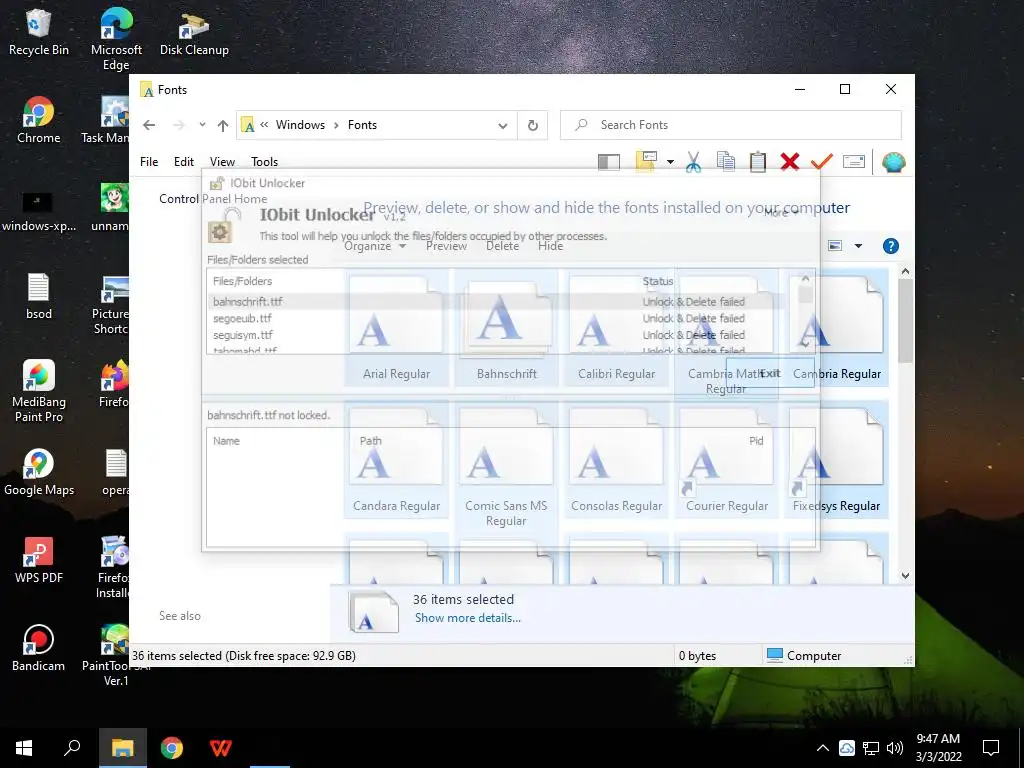The height and width of the screenshot is (768, 1024).
Task: Select the Bahnschrift font family
Action: click(507, 328)
